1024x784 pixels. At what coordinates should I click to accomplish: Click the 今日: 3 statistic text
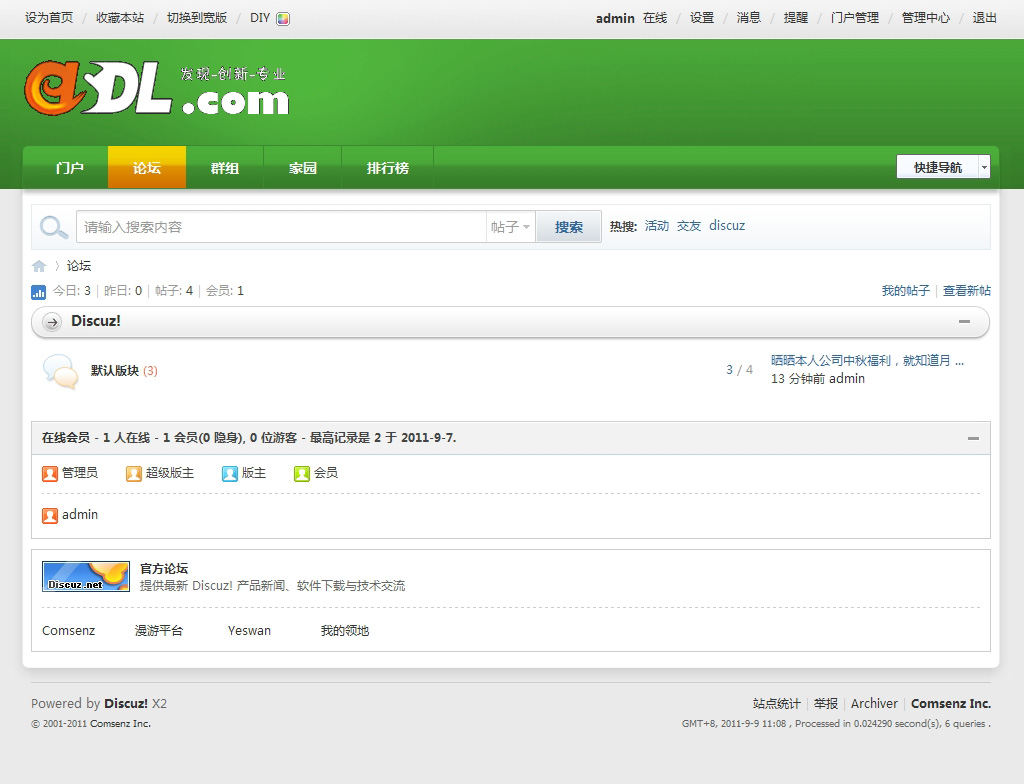[72, 291]
